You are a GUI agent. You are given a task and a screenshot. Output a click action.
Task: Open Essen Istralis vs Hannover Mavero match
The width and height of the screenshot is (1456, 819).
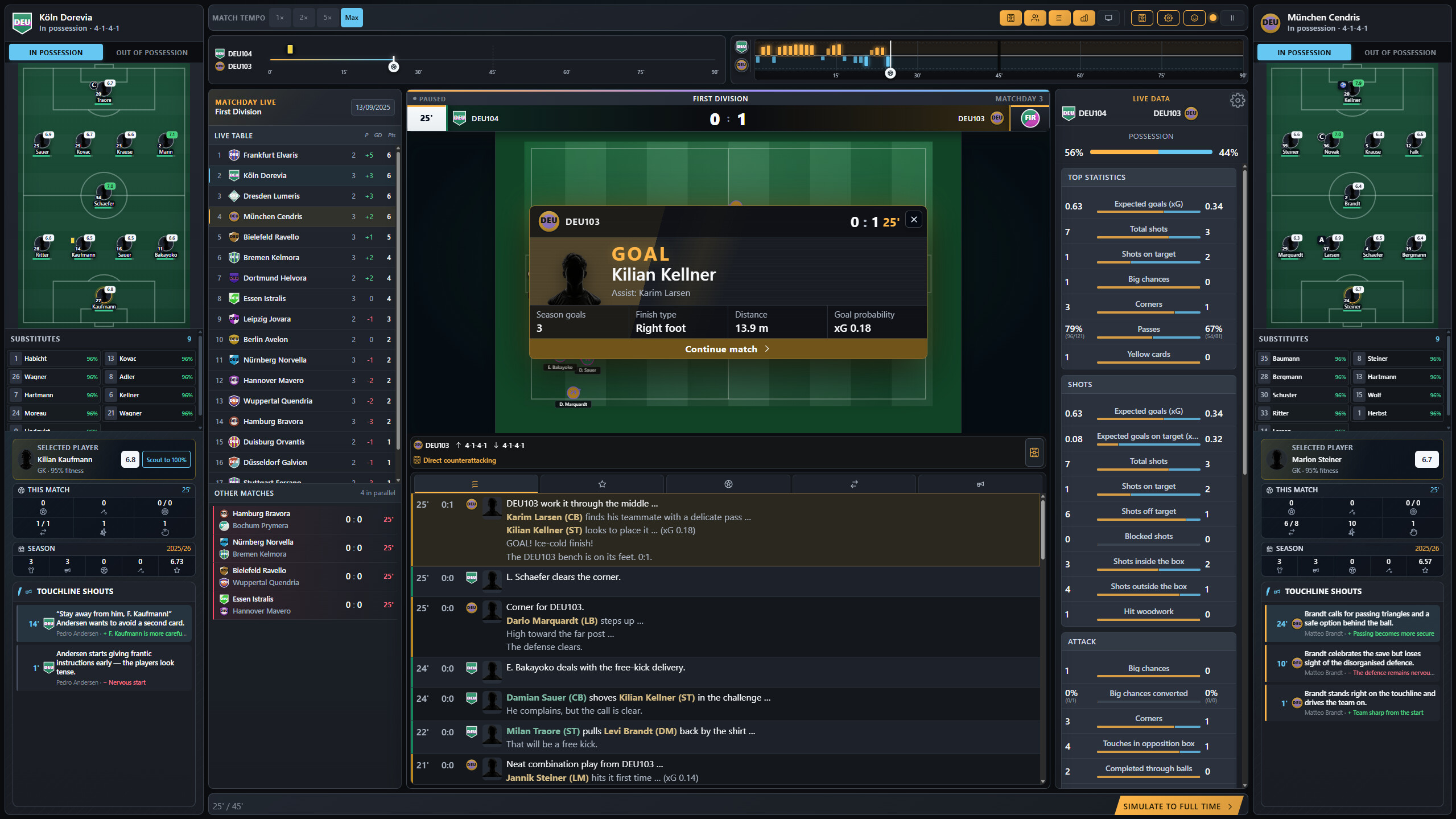(x=306, y=605)
